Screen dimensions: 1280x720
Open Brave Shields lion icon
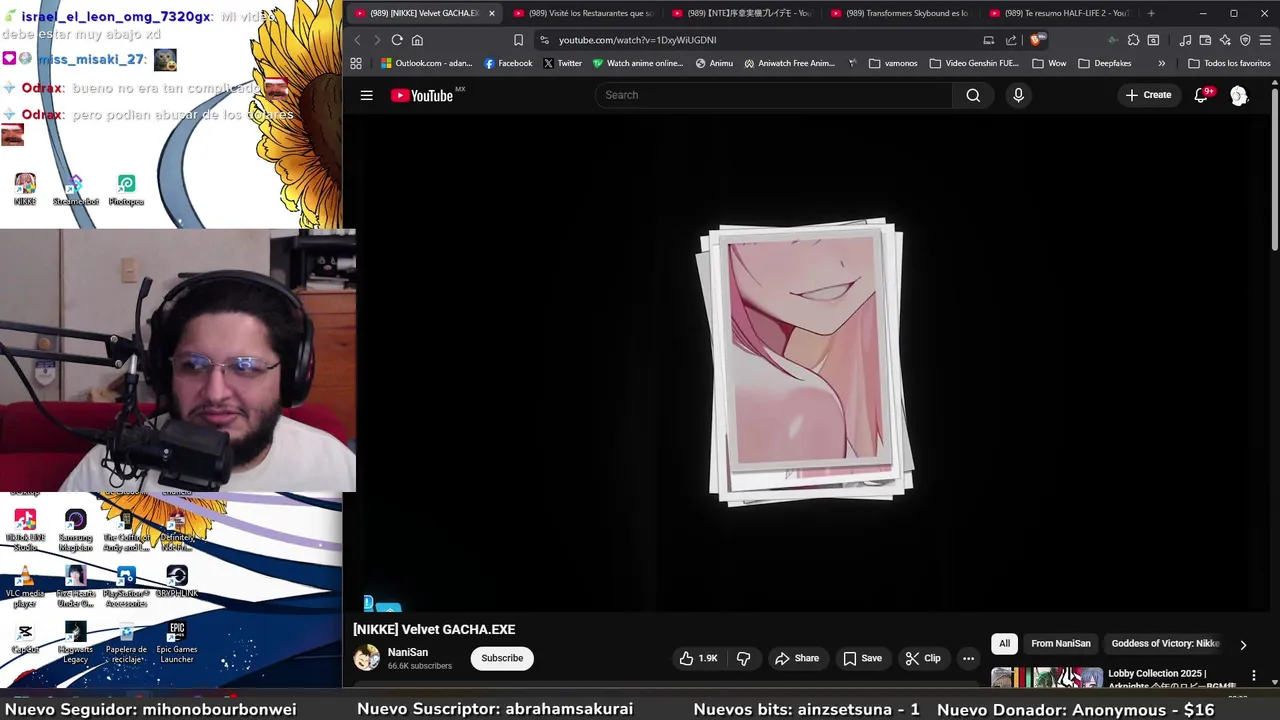click(1037, 40)
